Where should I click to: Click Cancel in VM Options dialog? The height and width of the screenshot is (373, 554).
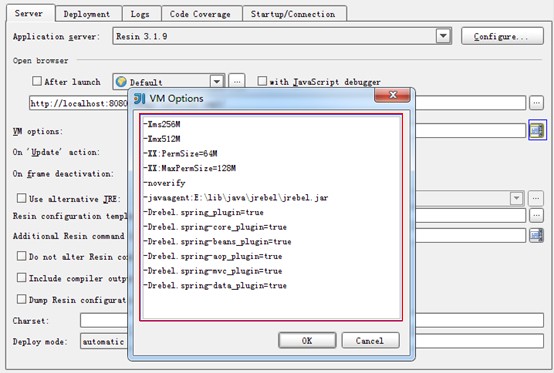(x=370, y=341)
